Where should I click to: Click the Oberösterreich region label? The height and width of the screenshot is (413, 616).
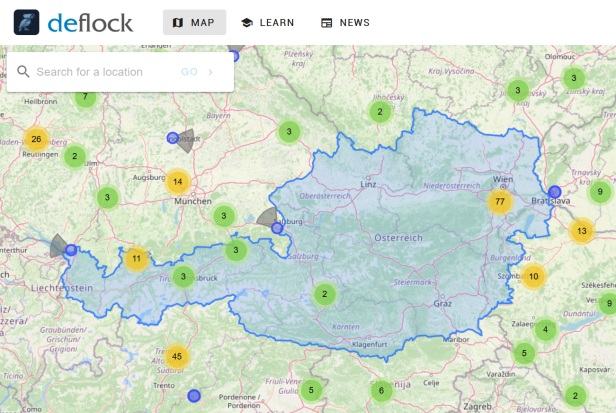(325, 196)
